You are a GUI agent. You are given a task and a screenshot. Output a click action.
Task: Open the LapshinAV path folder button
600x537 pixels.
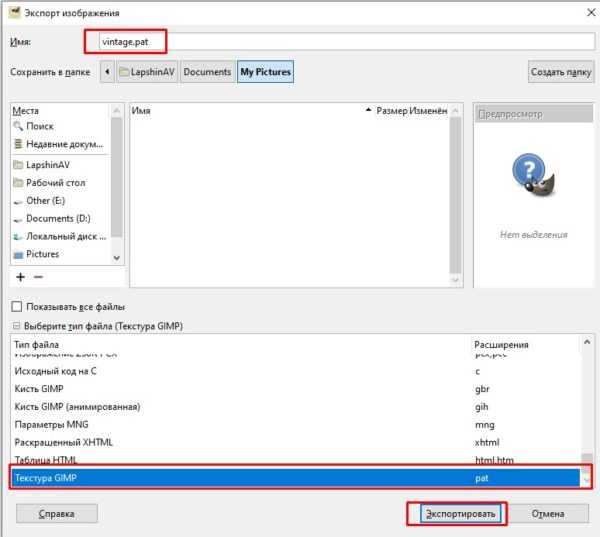click(x=147, y=72)
